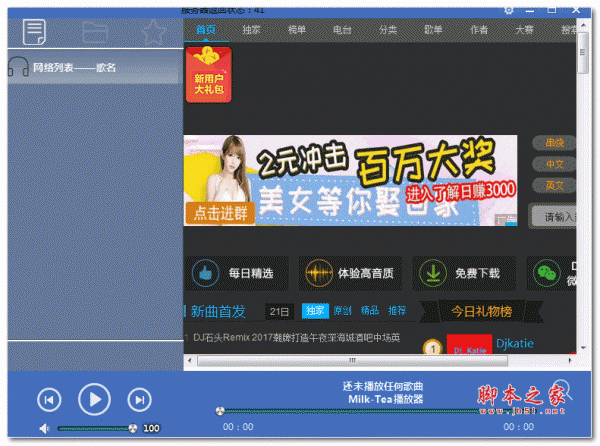The width and height of the screenshot is (600, 446).
Task: Skip to the next track
Action: (x=139, y=400)
